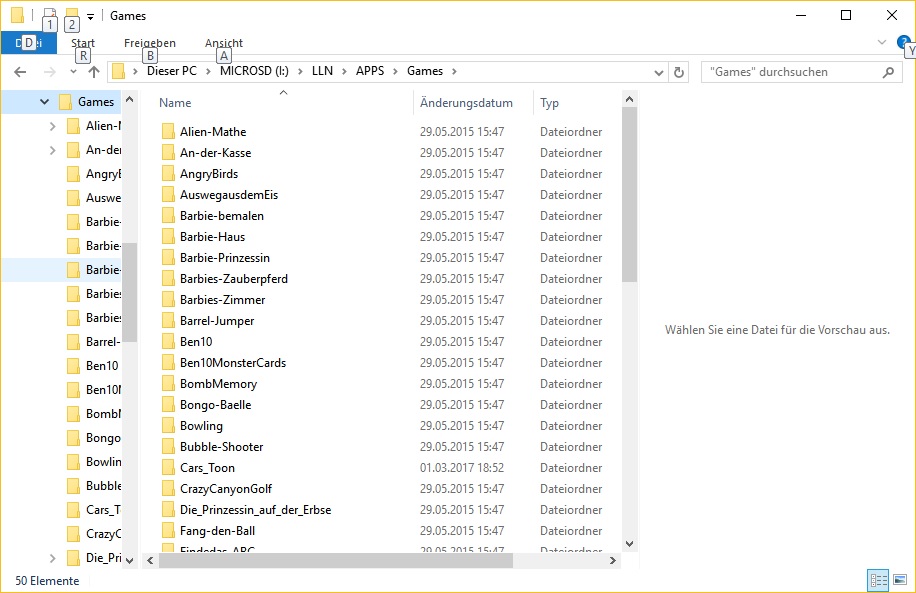Switch to details view icon in status bar
This screenshot has height=593, width=916.
(x=878, y=580)
